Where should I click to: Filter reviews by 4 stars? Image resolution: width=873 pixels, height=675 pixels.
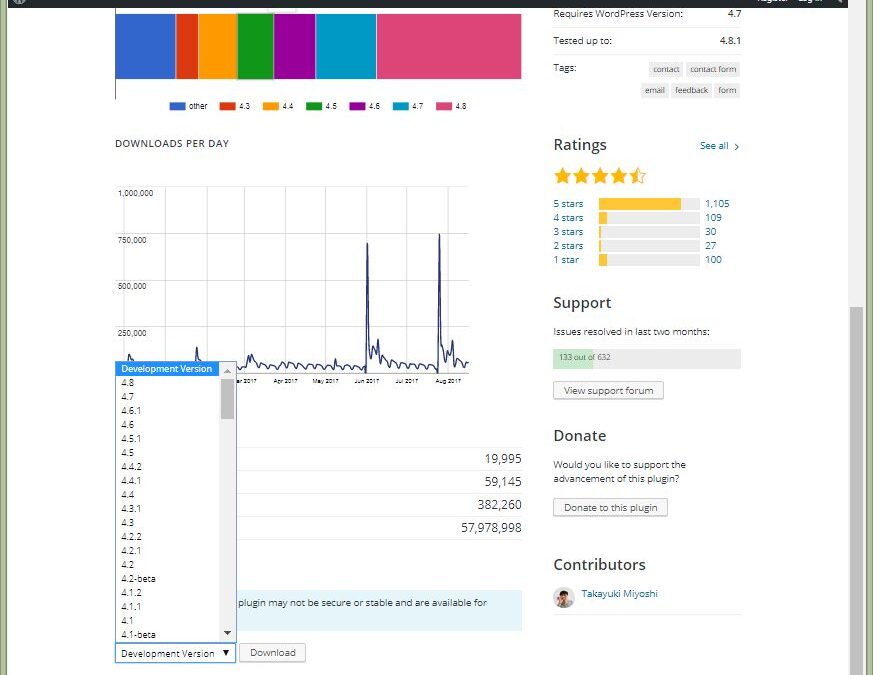pyautogui.click(x=568, y=218)
